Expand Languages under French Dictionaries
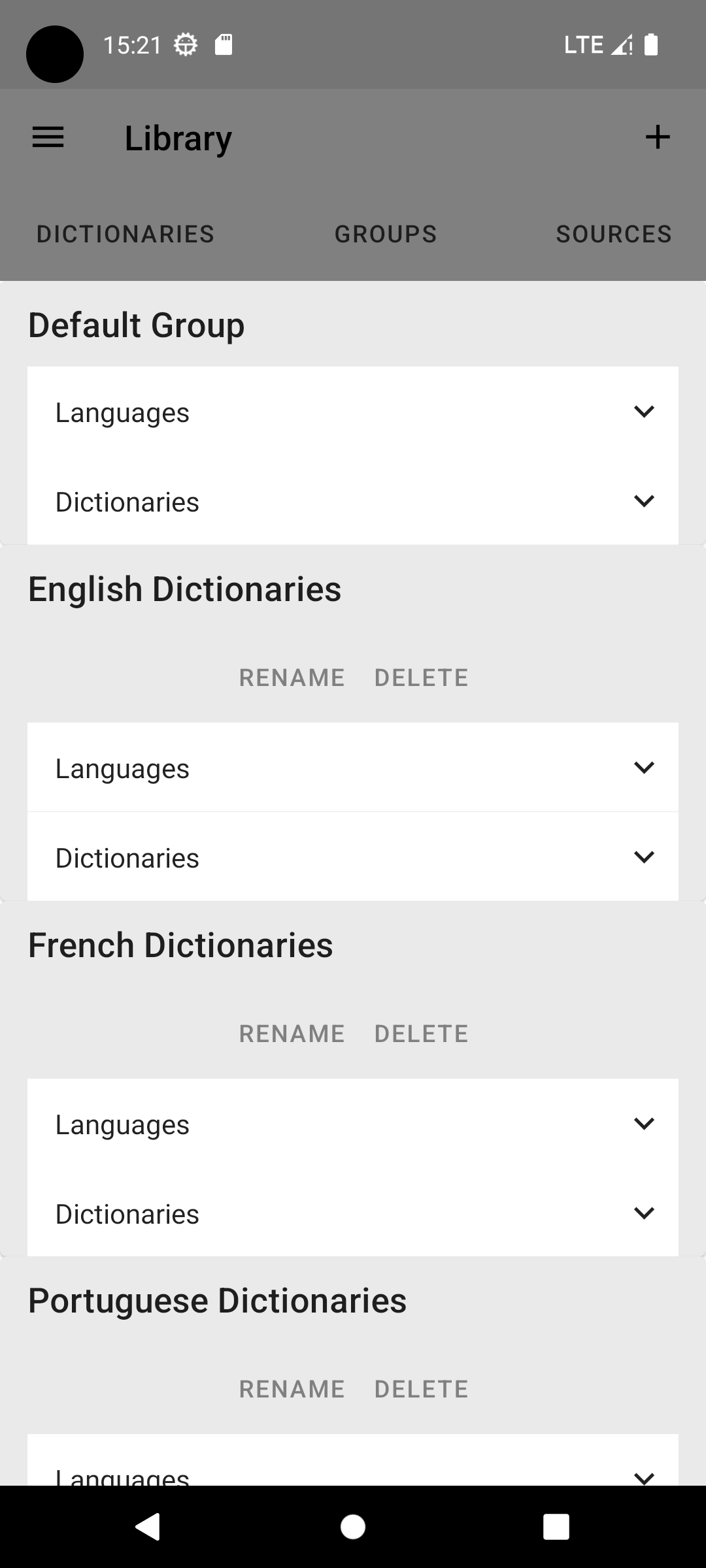706x1568 pixels. pyautogui.click(x=353, y=1124)
